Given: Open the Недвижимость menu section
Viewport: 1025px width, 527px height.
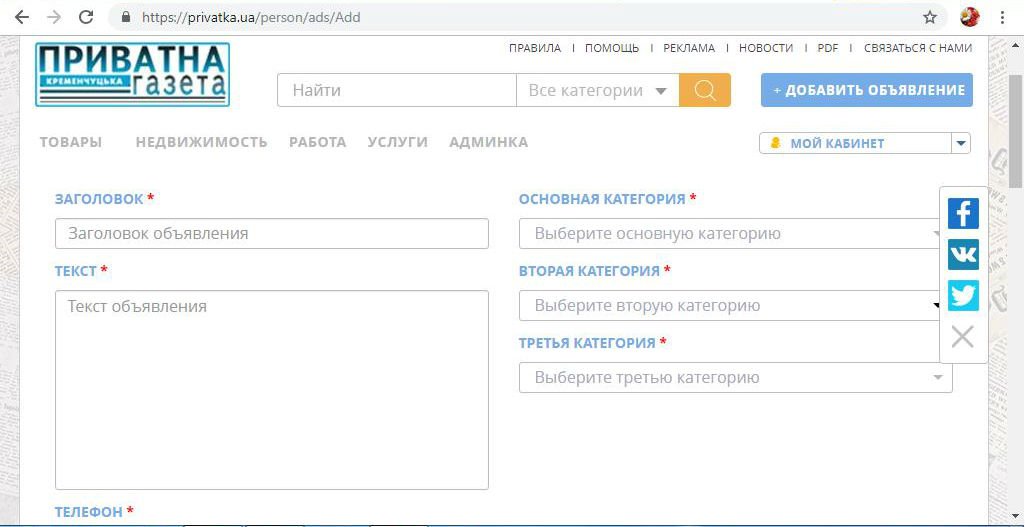Looking at the screenshot, I should point(201,142).
